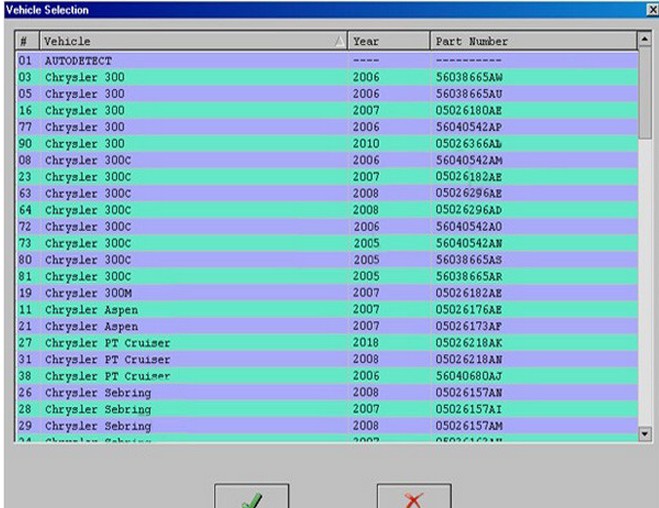Click part number 05026157AI
This screenshot has width=659, height=508.
pos(469,409)
